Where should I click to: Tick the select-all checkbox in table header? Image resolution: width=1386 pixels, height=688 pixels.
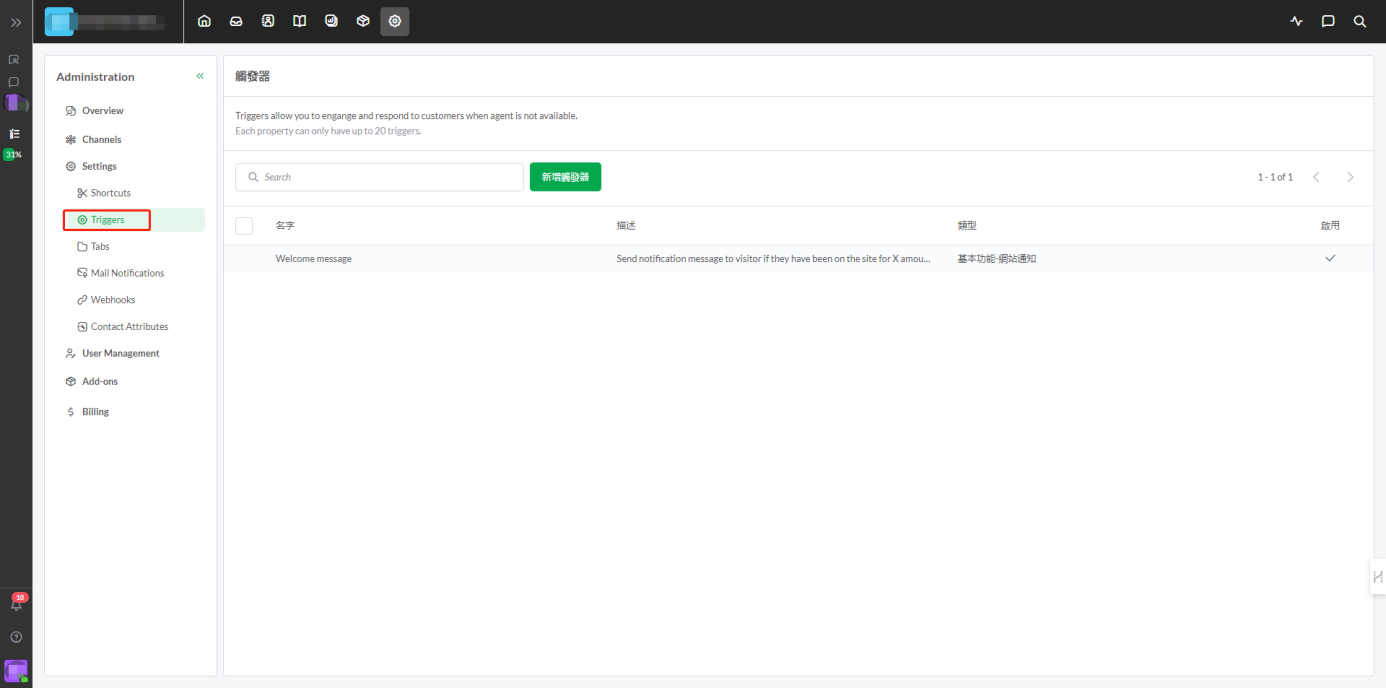tap(244, 226)
